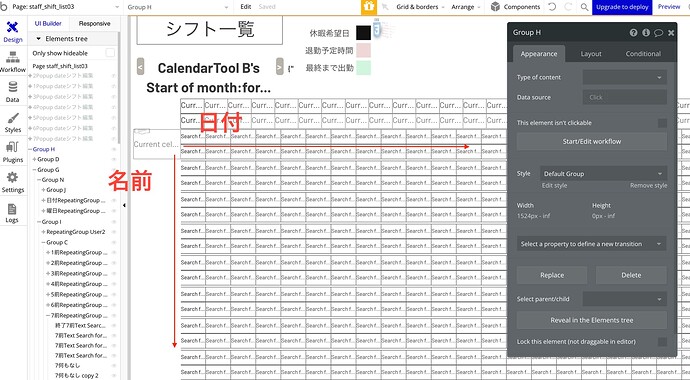Open the Type of content dropdown

coord(624,77)
